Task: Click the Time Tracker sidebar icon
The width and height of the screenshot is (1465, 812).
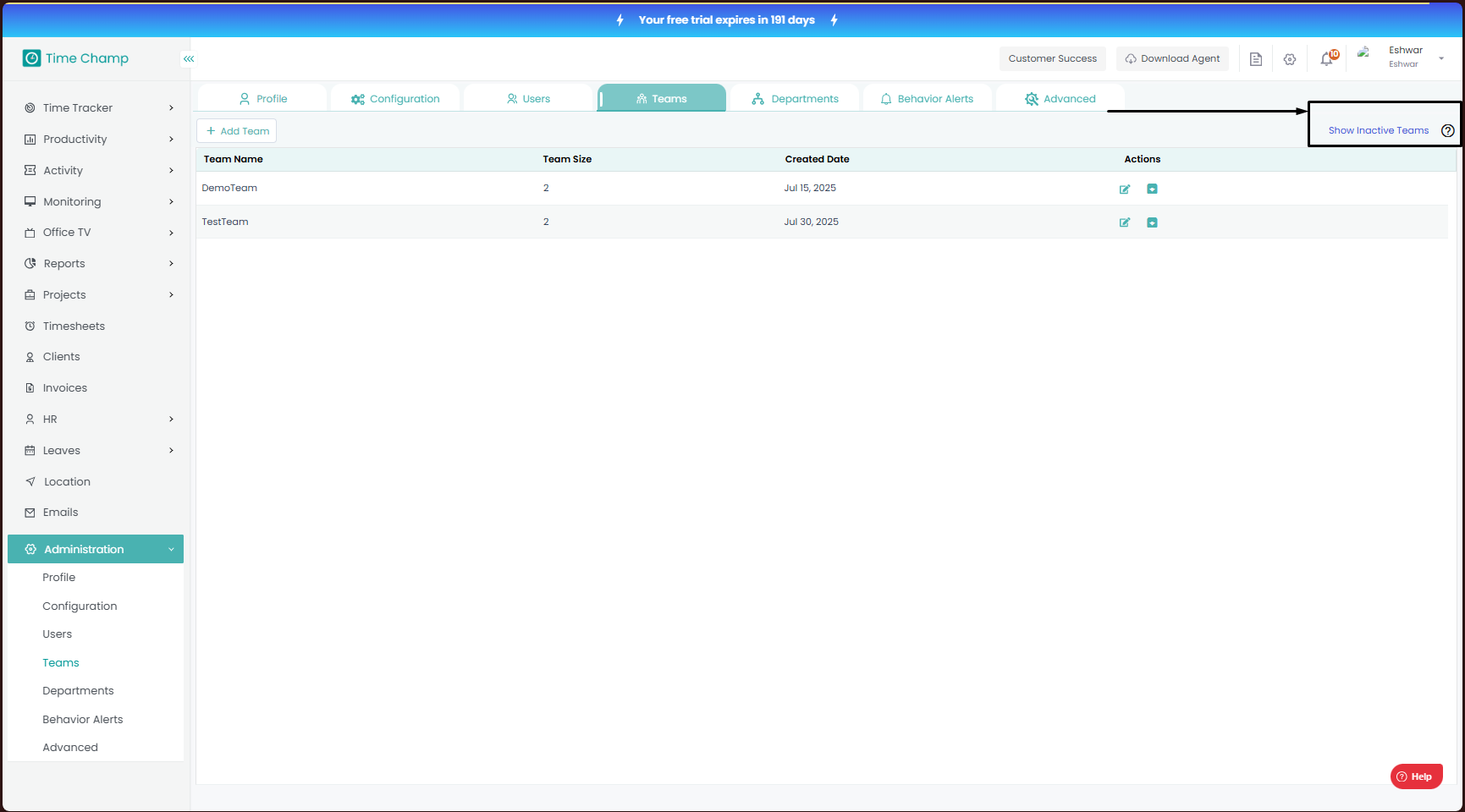Action: pos(30,108)
